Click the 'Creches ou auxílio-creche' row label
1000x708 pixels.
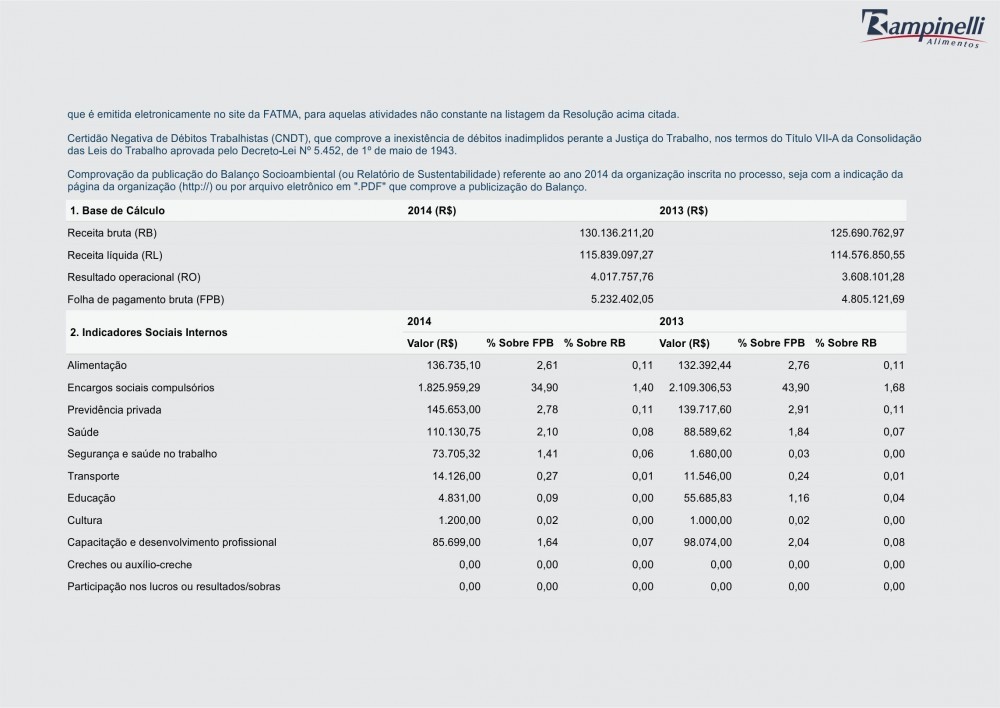click(x=129, y=564)
